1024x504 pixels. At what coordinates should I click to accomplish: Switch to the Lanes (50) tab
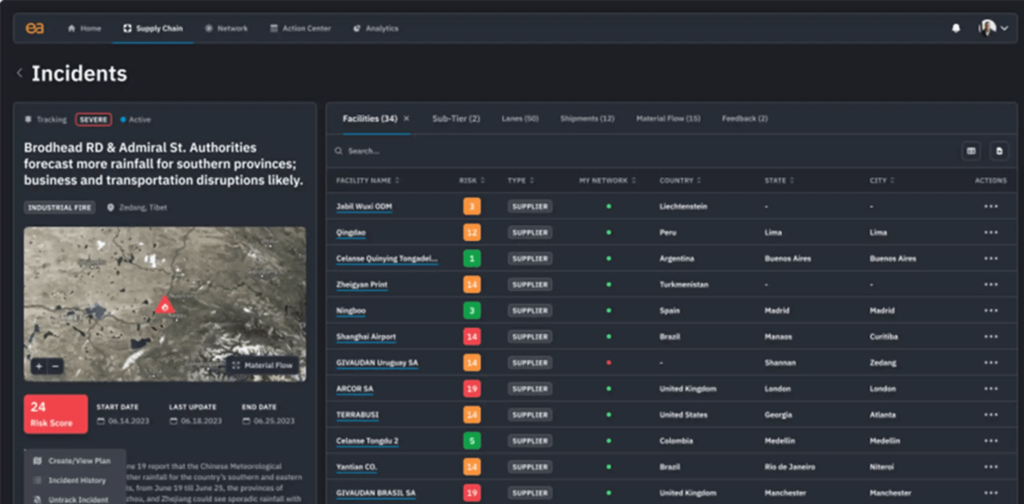(x=520, y=119)
